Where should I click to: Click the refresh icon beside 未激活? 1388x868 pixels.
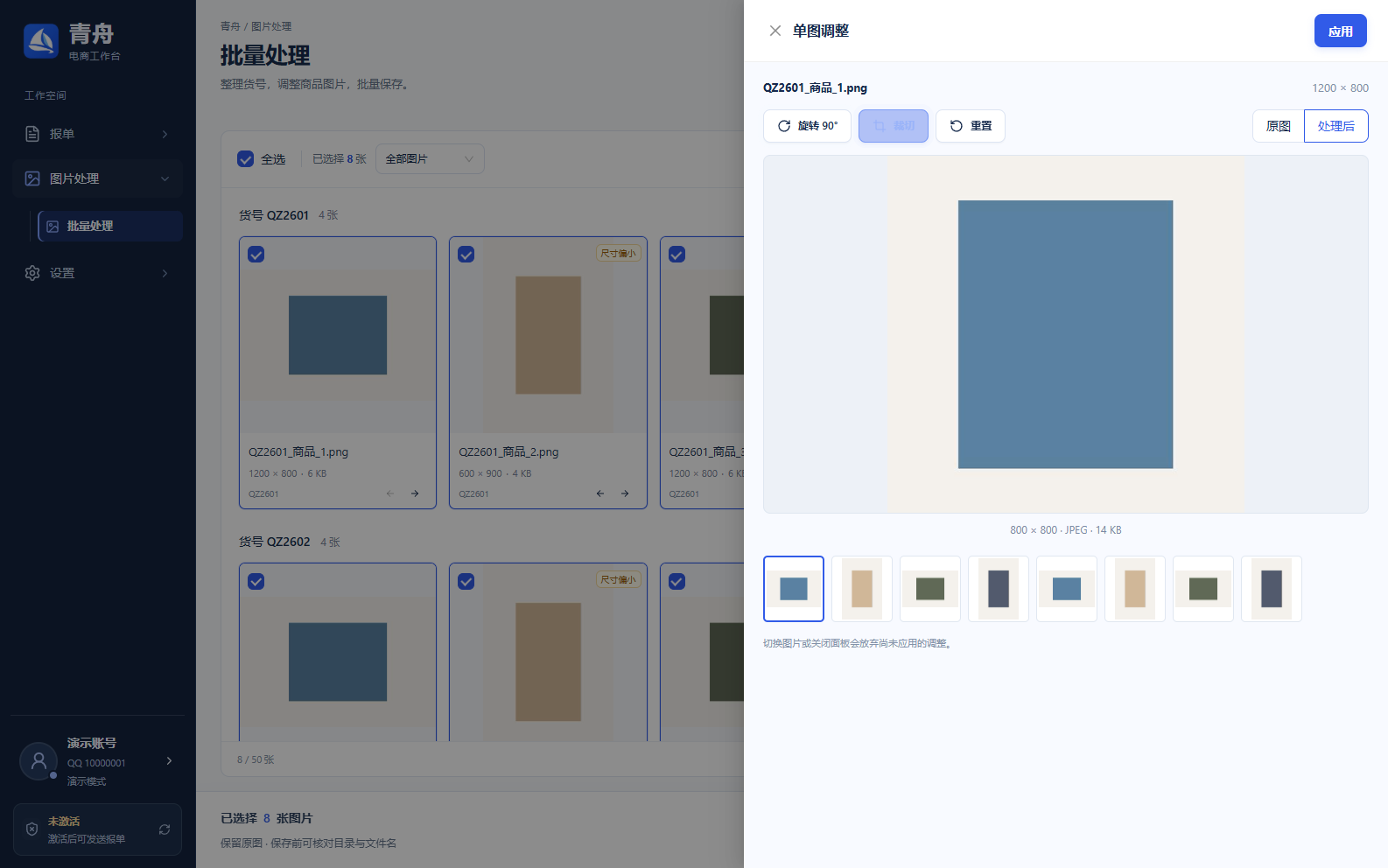pyautogui.click(x=165, y=829)
